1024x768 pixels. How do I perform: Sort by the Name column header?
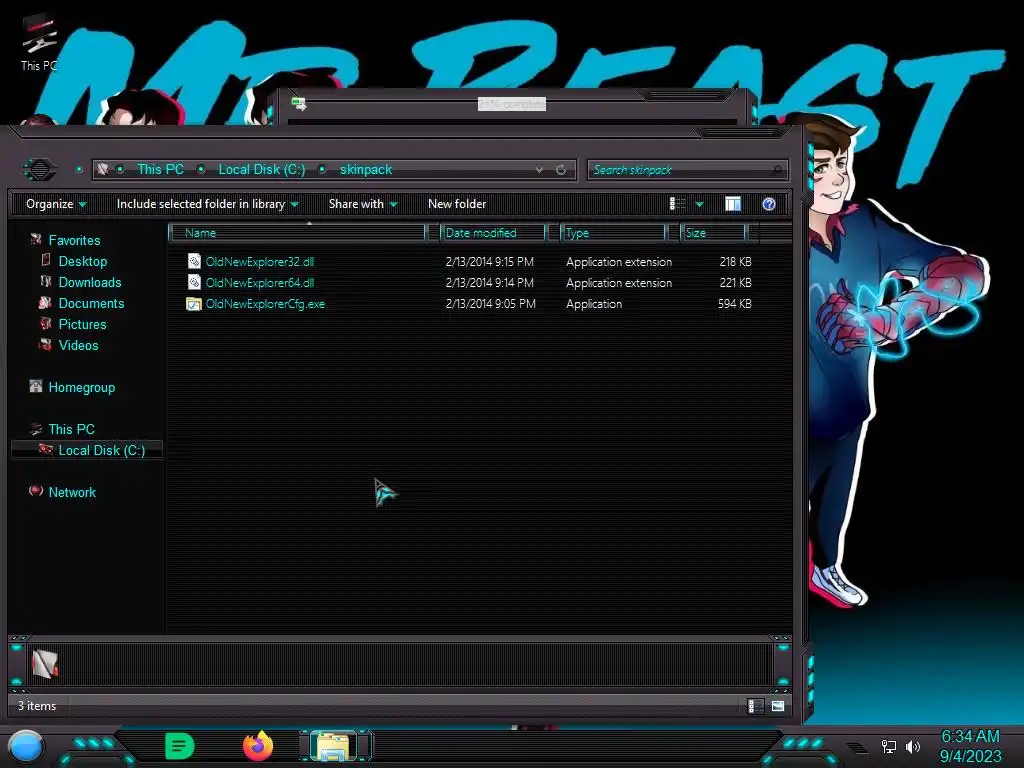click(297, 232)
